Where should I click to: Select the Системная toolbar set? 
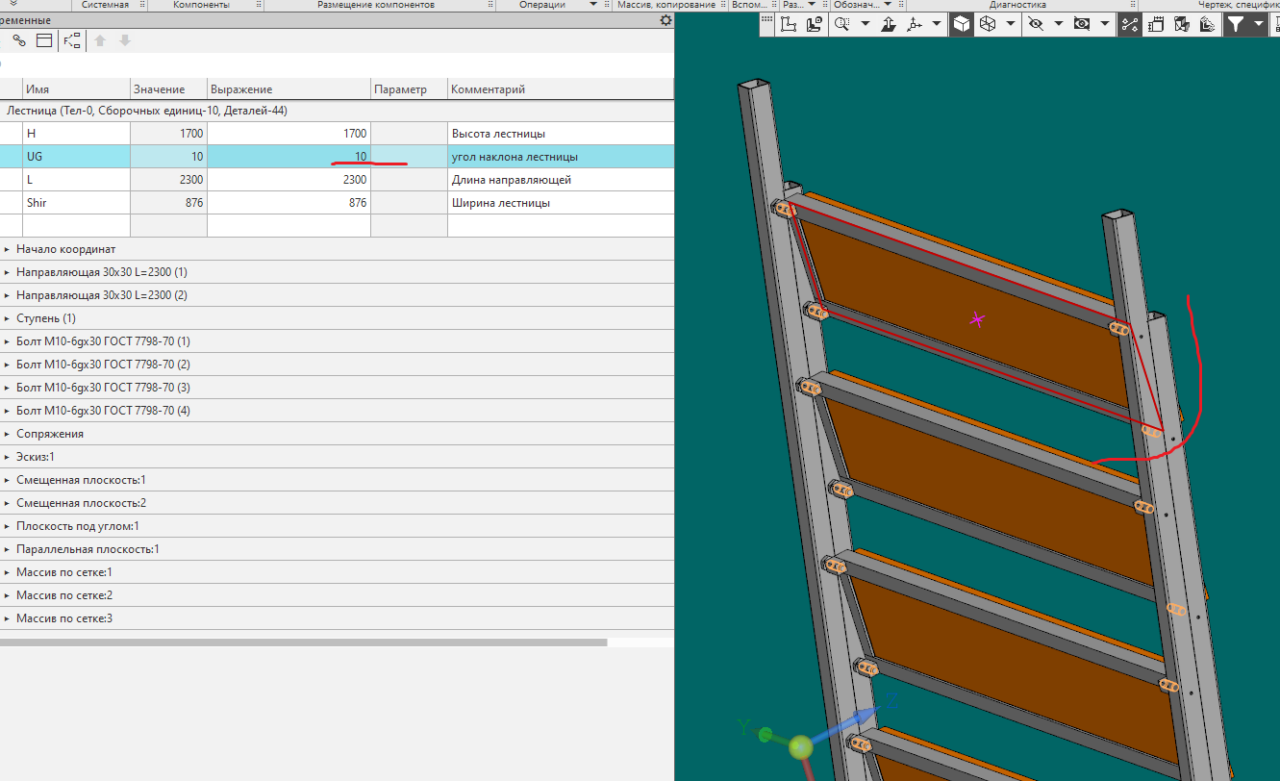[105, 5]
